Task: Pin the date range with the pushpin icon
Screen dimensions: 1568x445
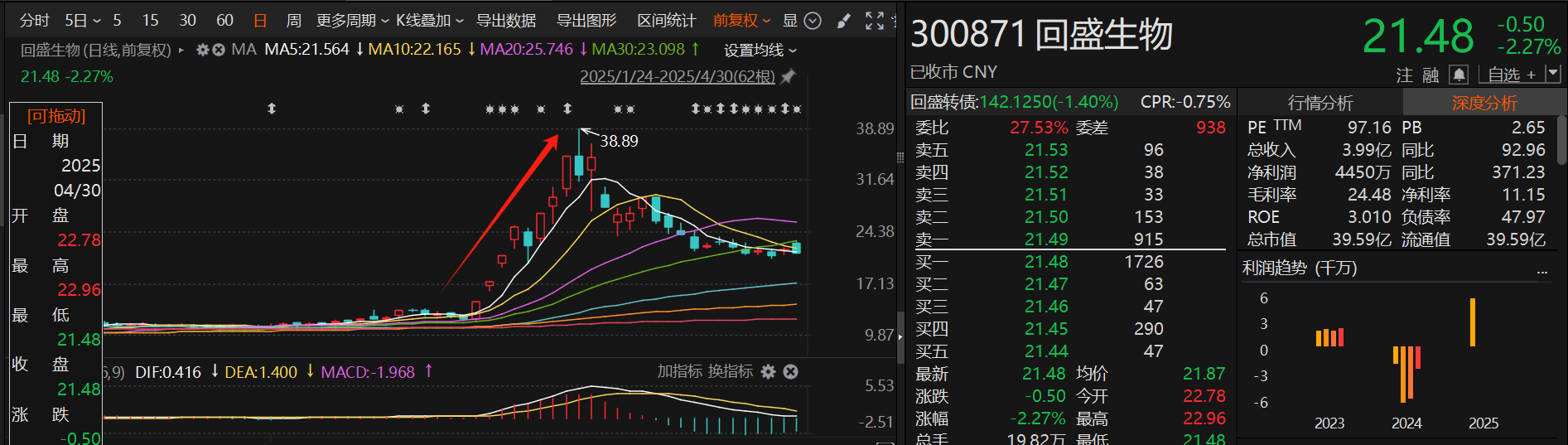Action: coord(788,76)
